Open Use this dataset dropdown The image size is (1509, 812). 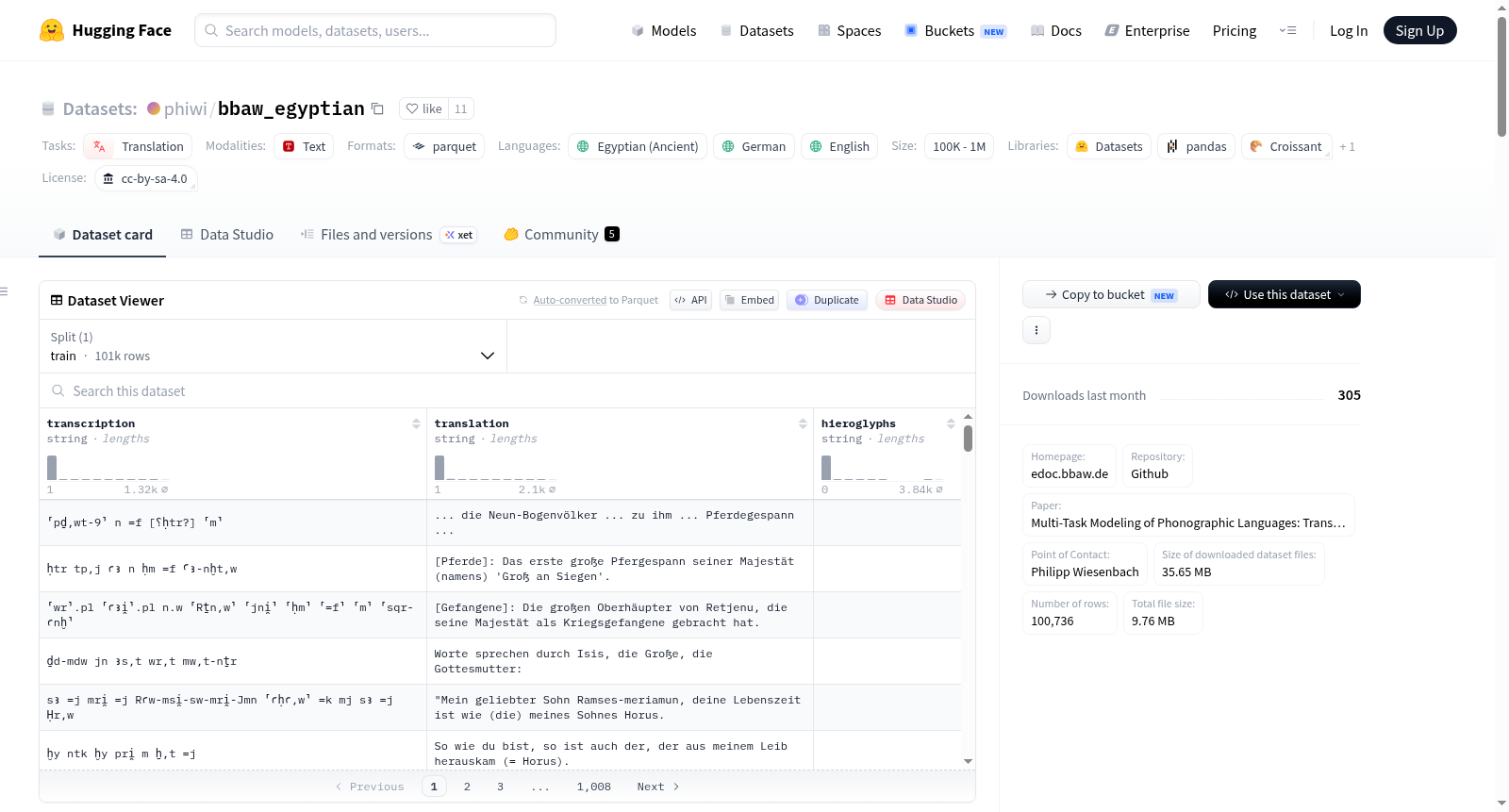point(1285,294)
